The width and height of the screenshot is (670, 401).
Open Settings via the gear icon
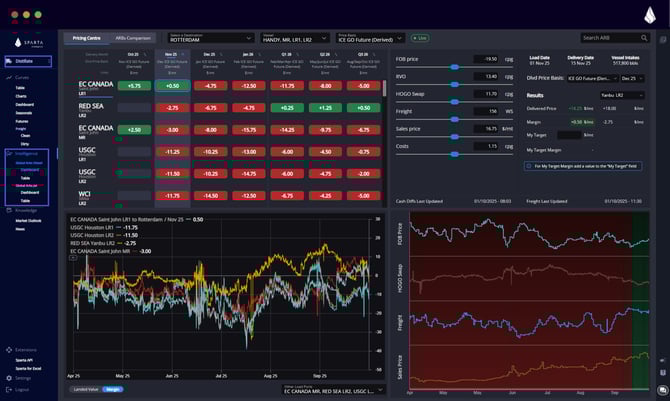8,378
